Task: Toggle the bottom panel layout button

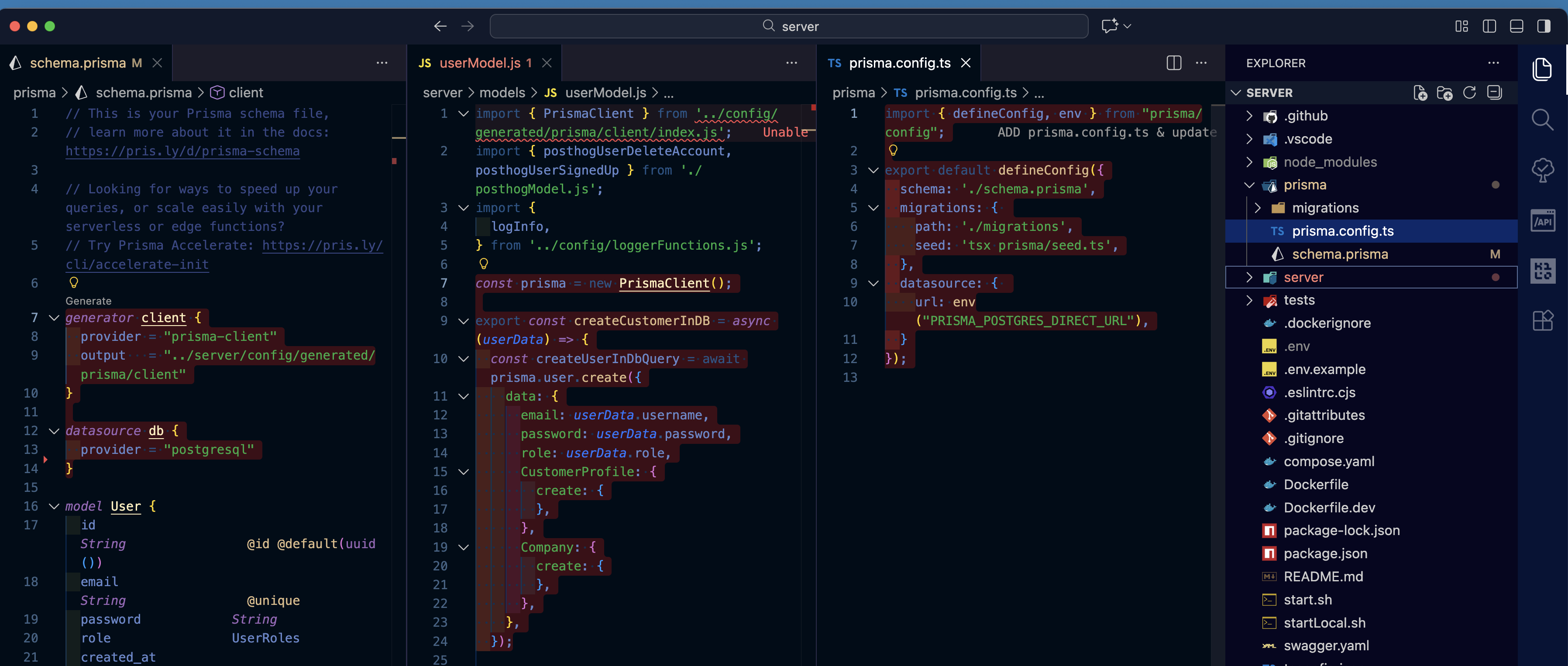Action: 1516,26
